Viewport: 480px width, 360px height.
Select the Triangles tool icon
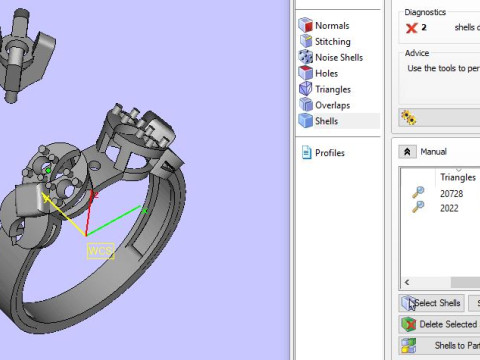306,89
